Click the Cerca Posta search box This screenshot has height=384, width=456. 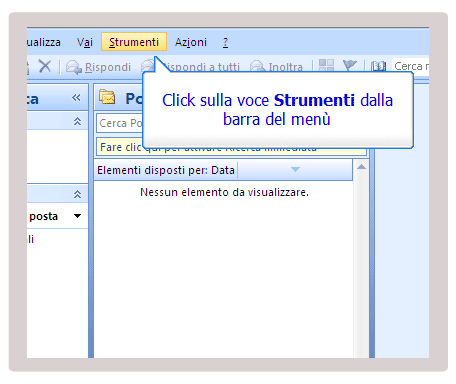(x=120, y=123)
